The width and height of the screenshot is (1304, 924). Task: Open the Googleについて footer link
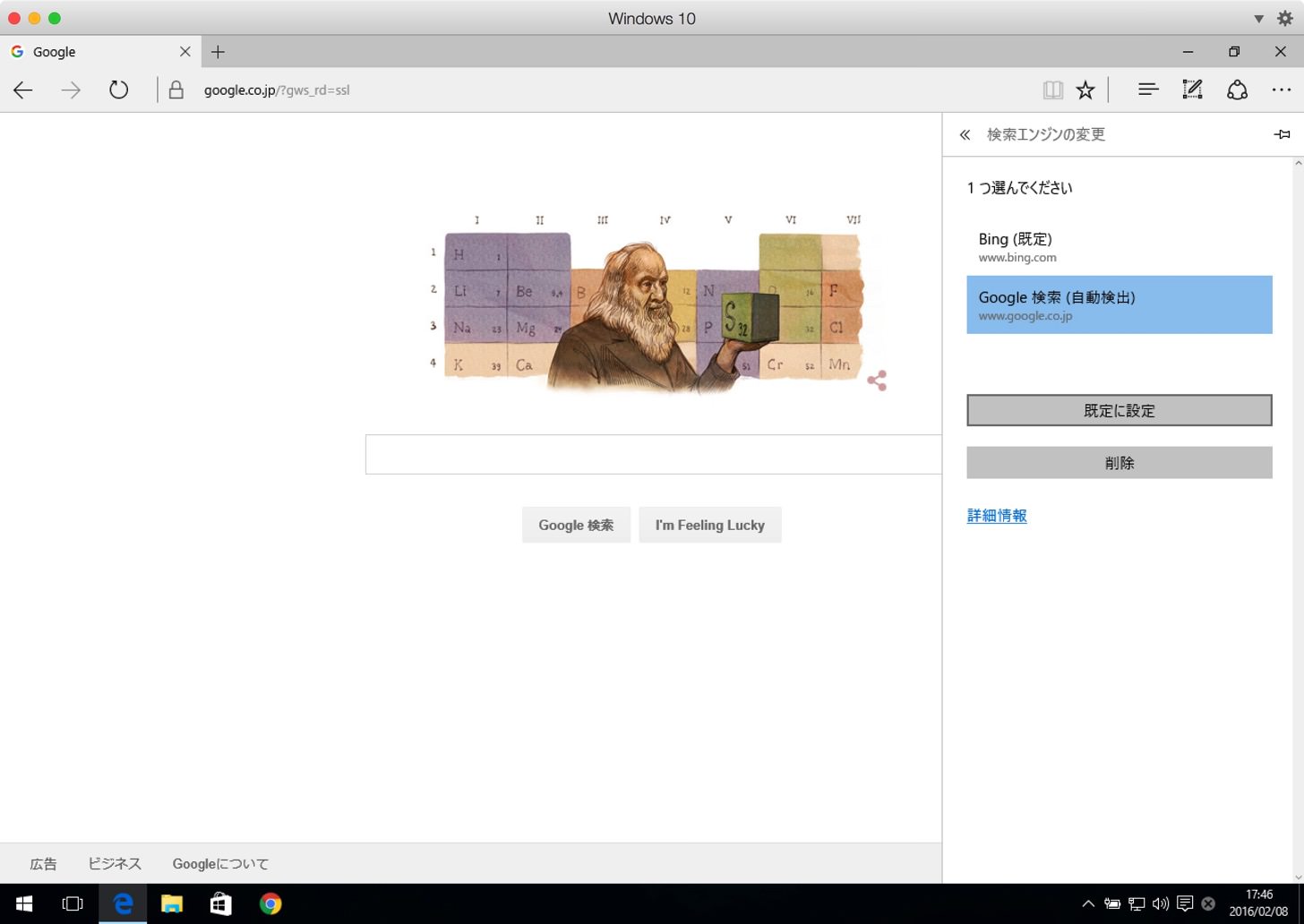(220, 864)
